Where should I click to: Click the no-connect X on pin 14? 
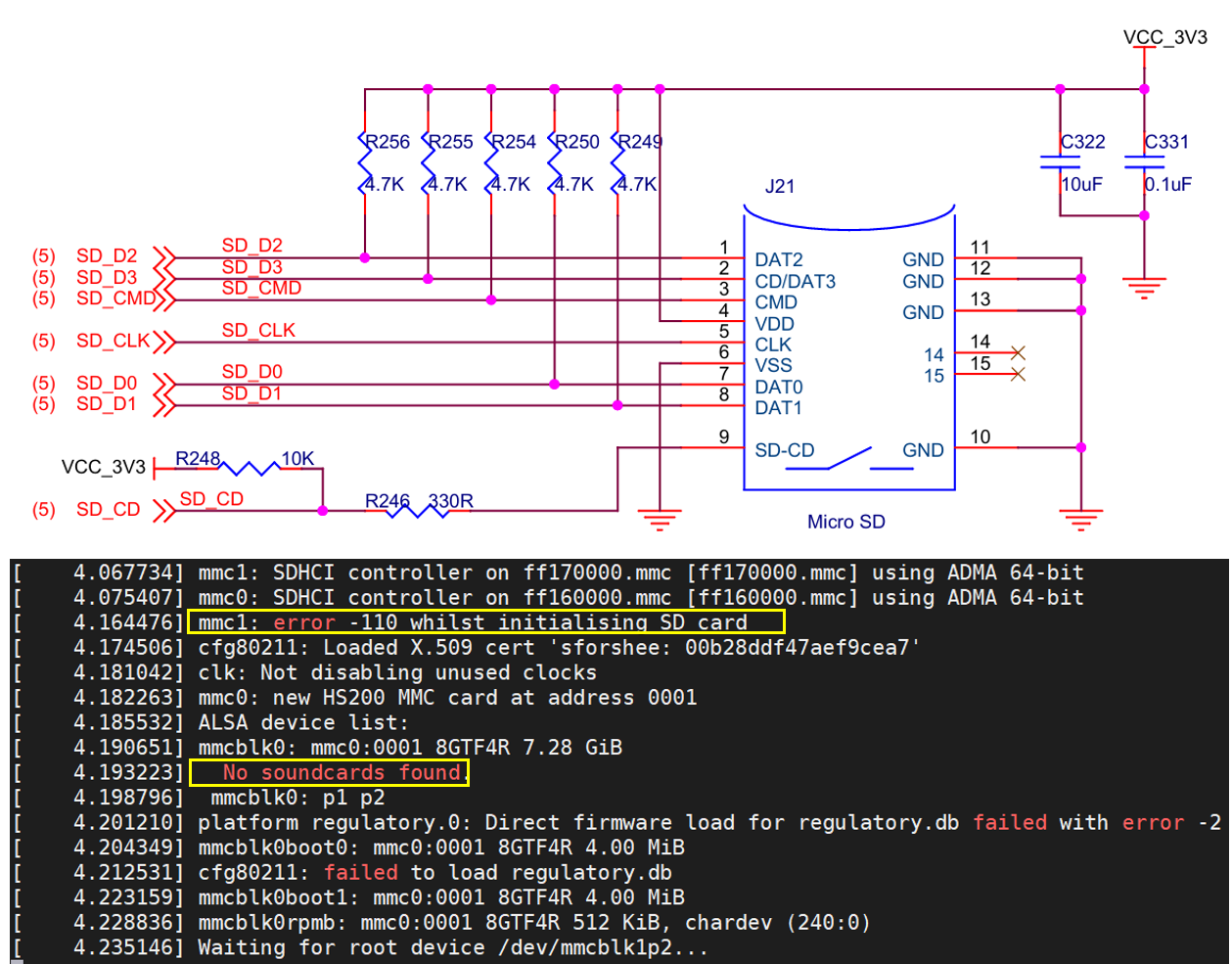1018,352
